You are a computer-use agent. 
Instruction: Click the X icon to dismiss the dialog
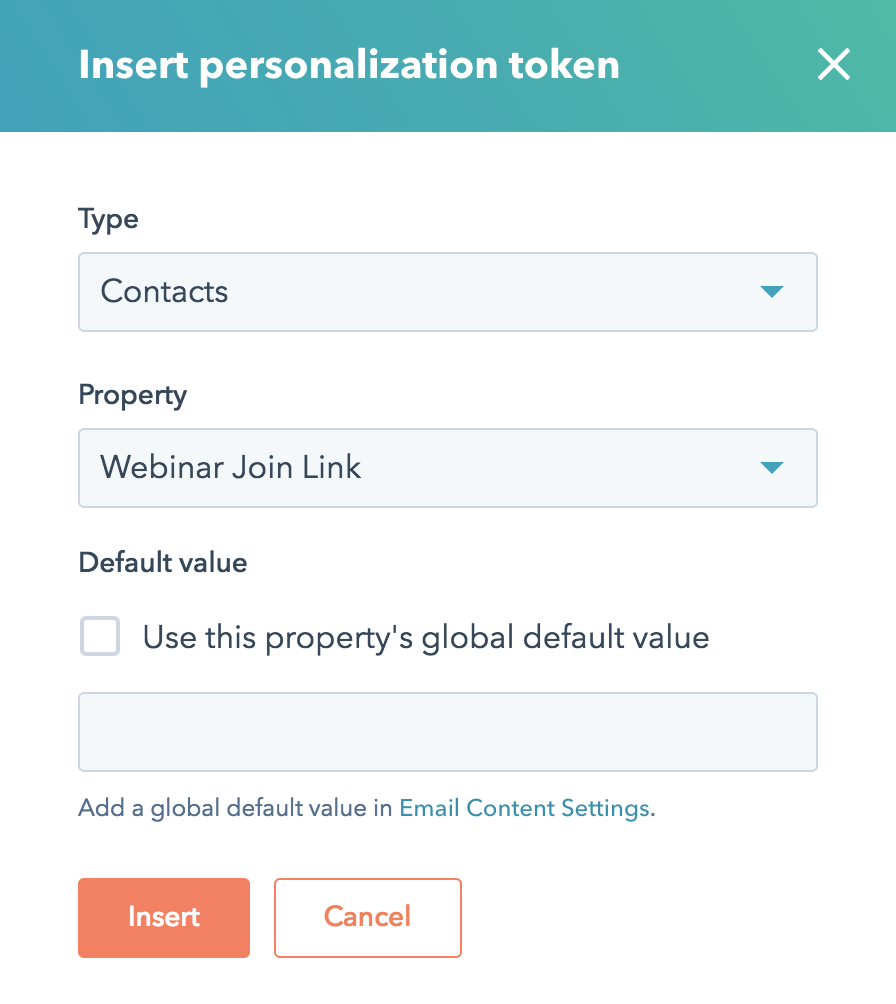pos(833,65)
